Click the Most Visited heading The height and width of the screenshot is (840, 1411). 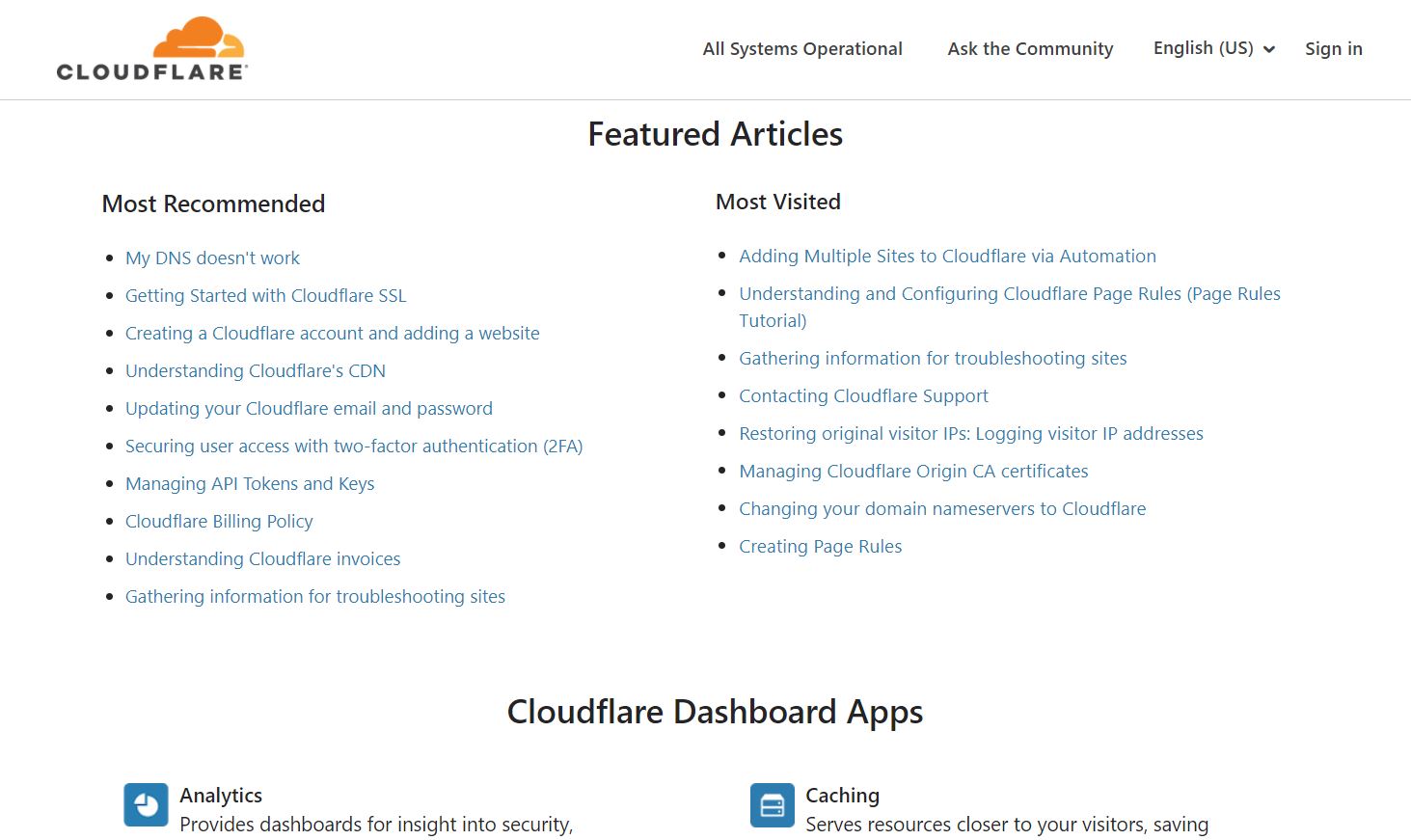(x=778, y=202)
